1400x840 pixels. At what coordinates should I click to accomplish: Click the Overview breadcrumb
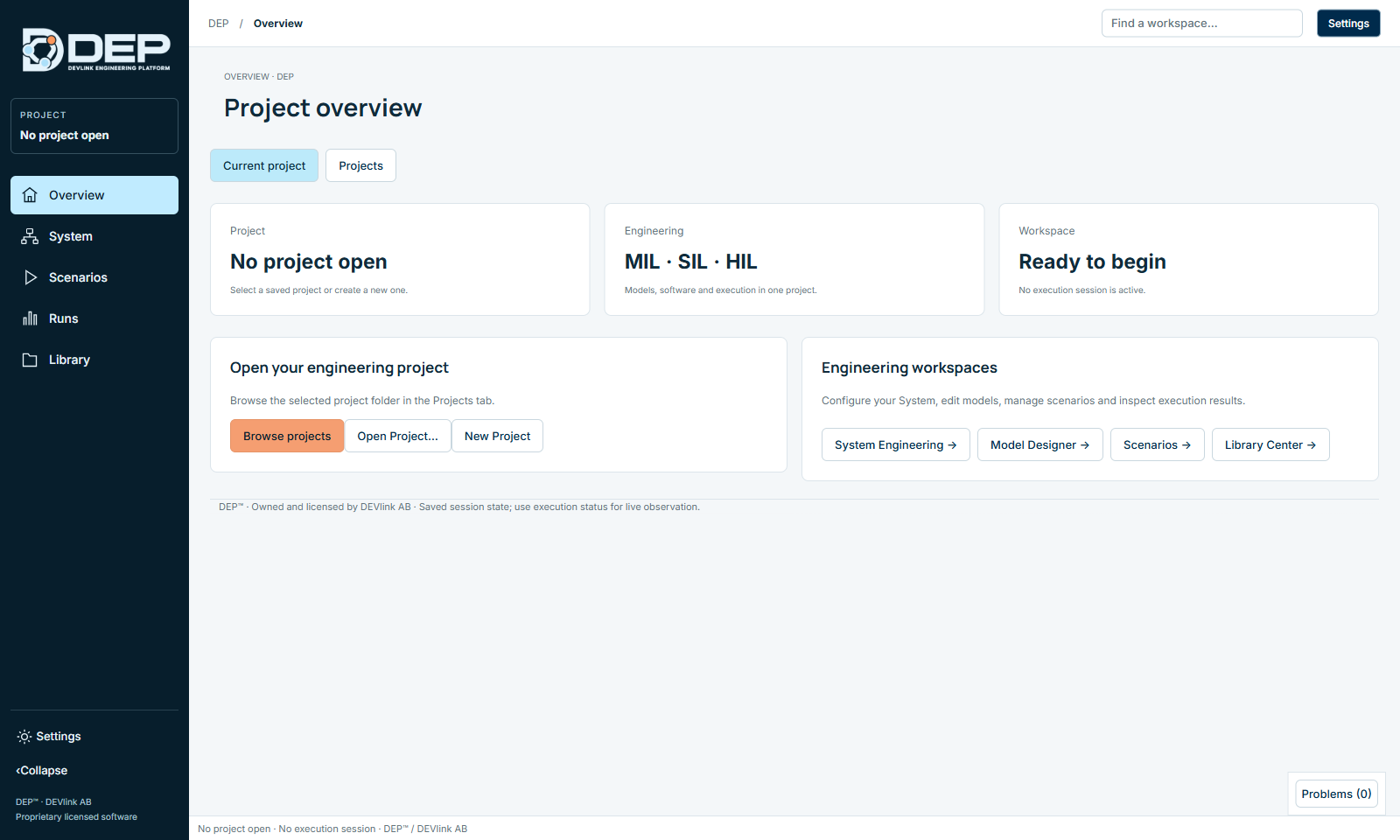tap(278, 24)
